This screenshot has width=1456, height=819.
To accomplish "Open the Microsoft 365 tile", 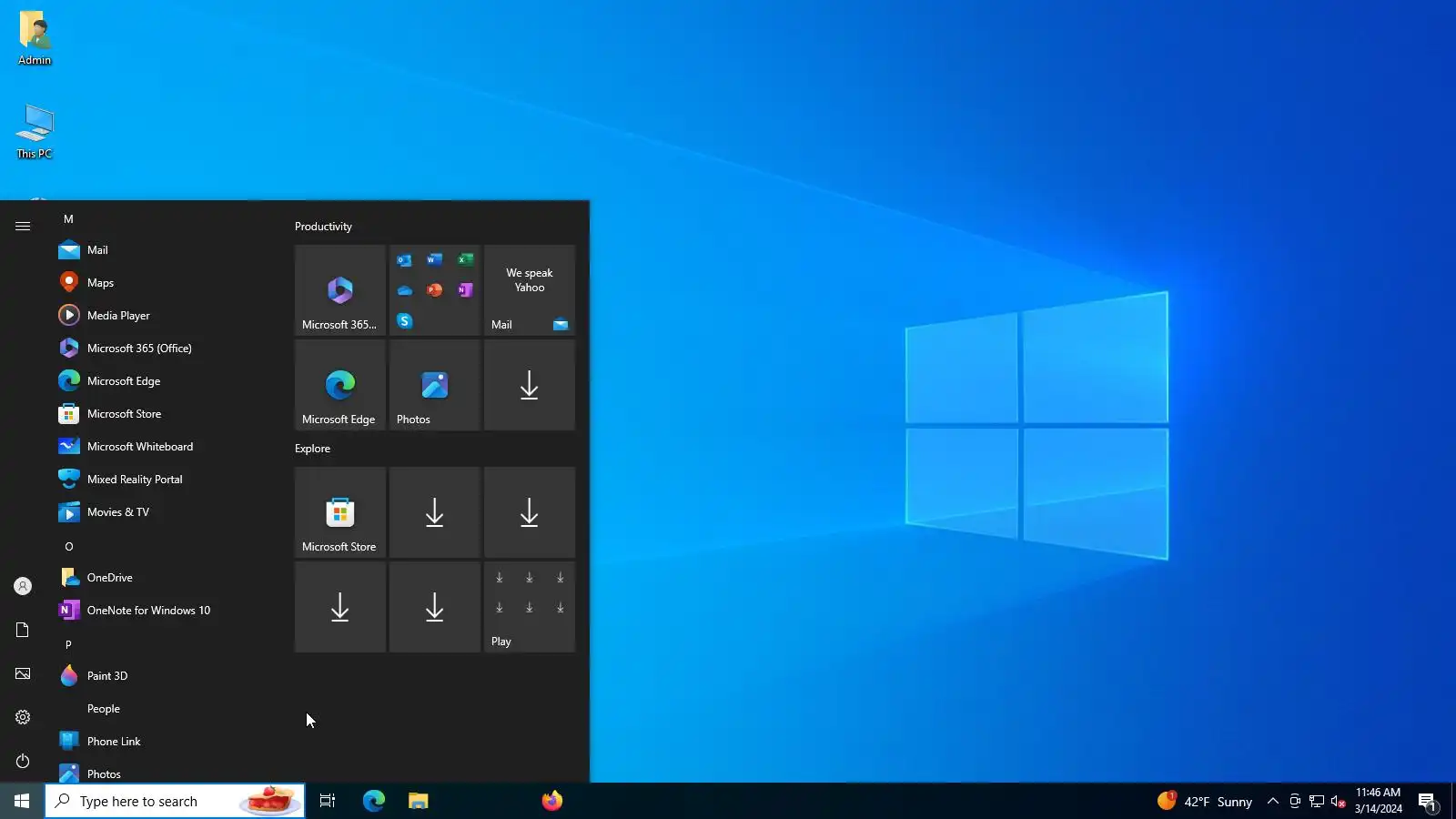I will click(x=340, y=290).
